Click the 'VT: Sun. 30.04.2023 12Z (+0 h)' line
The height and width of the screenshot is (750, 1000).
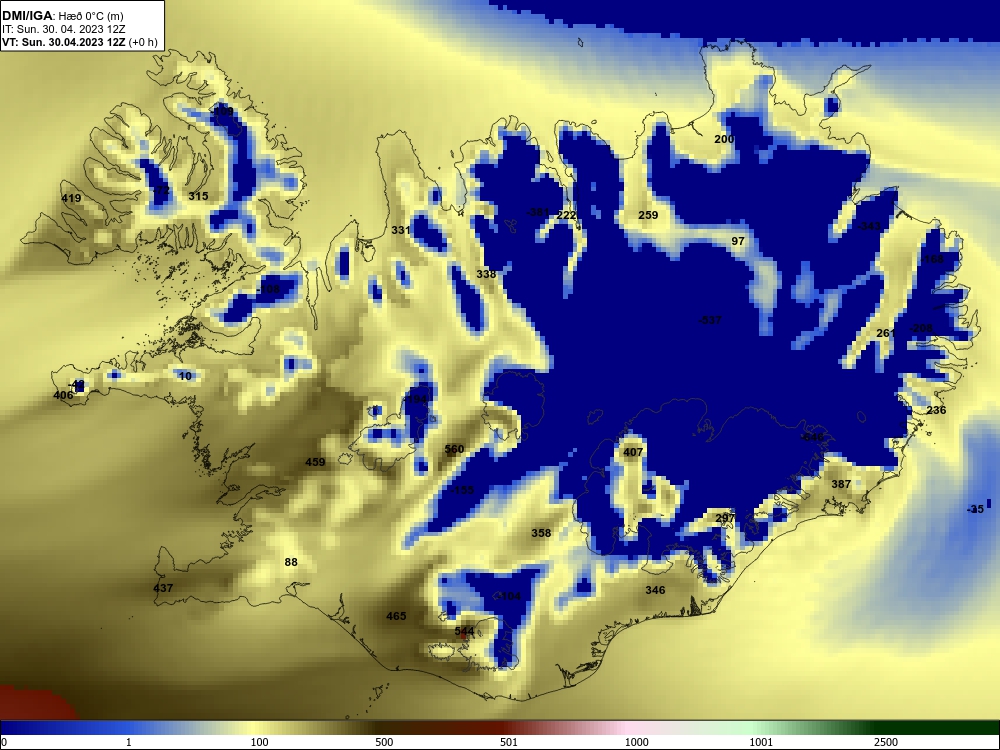pyautogui.click(x=80, y=42)
